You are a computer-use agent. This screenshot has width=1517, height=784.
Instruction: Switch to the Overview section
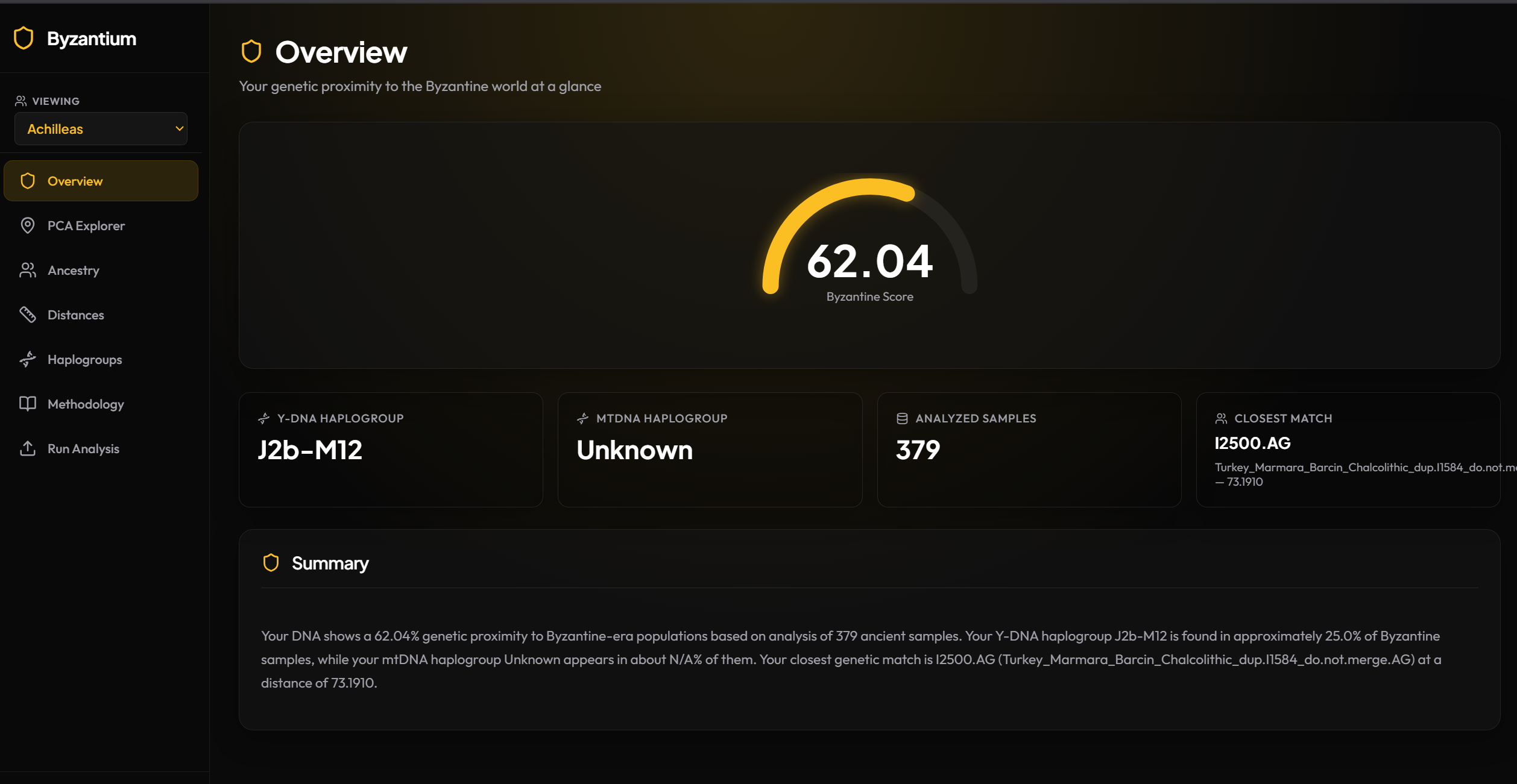point(75,180)
